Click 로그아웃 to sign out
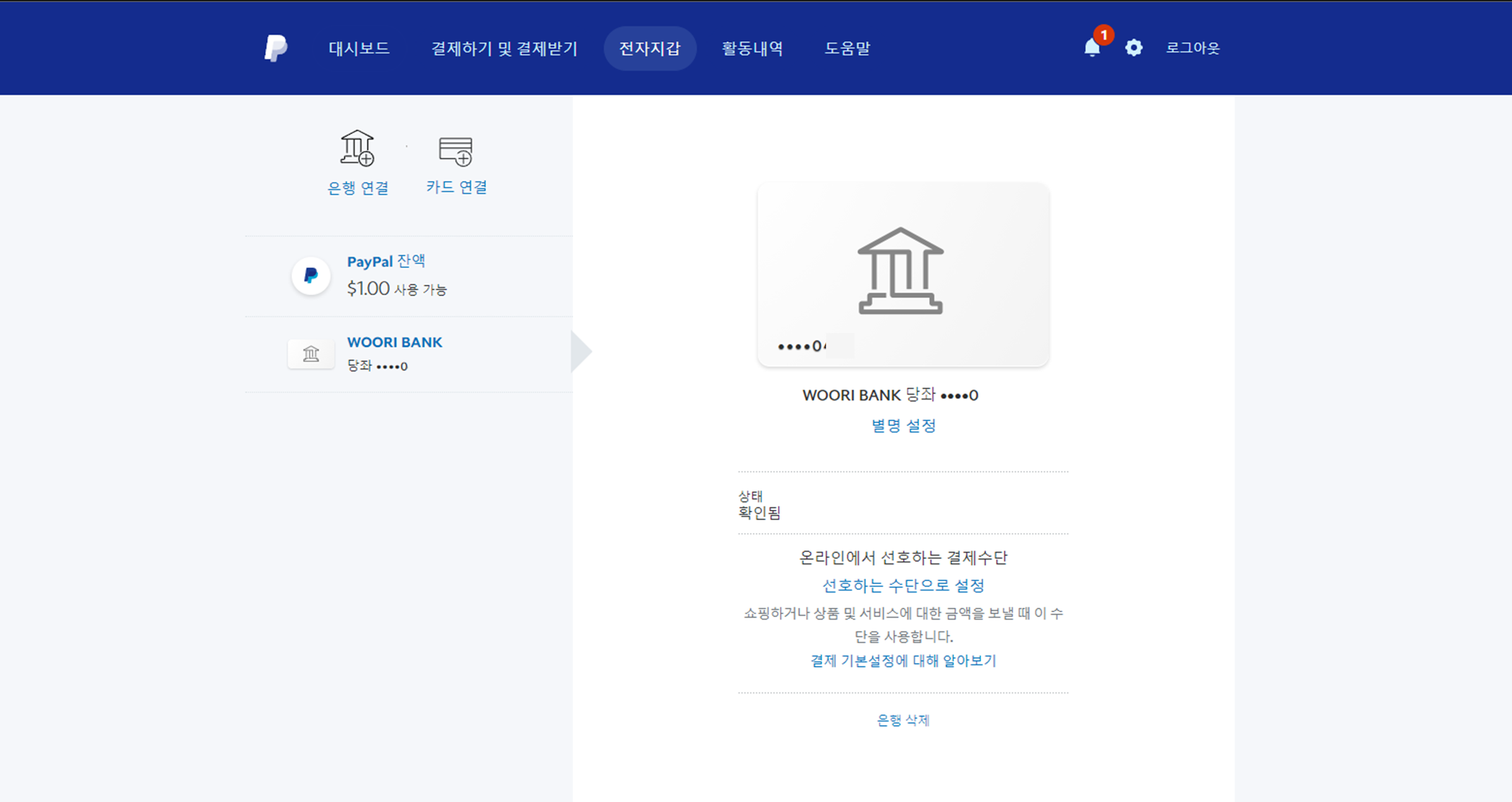1512x802 pixels. click(1192, 48)
